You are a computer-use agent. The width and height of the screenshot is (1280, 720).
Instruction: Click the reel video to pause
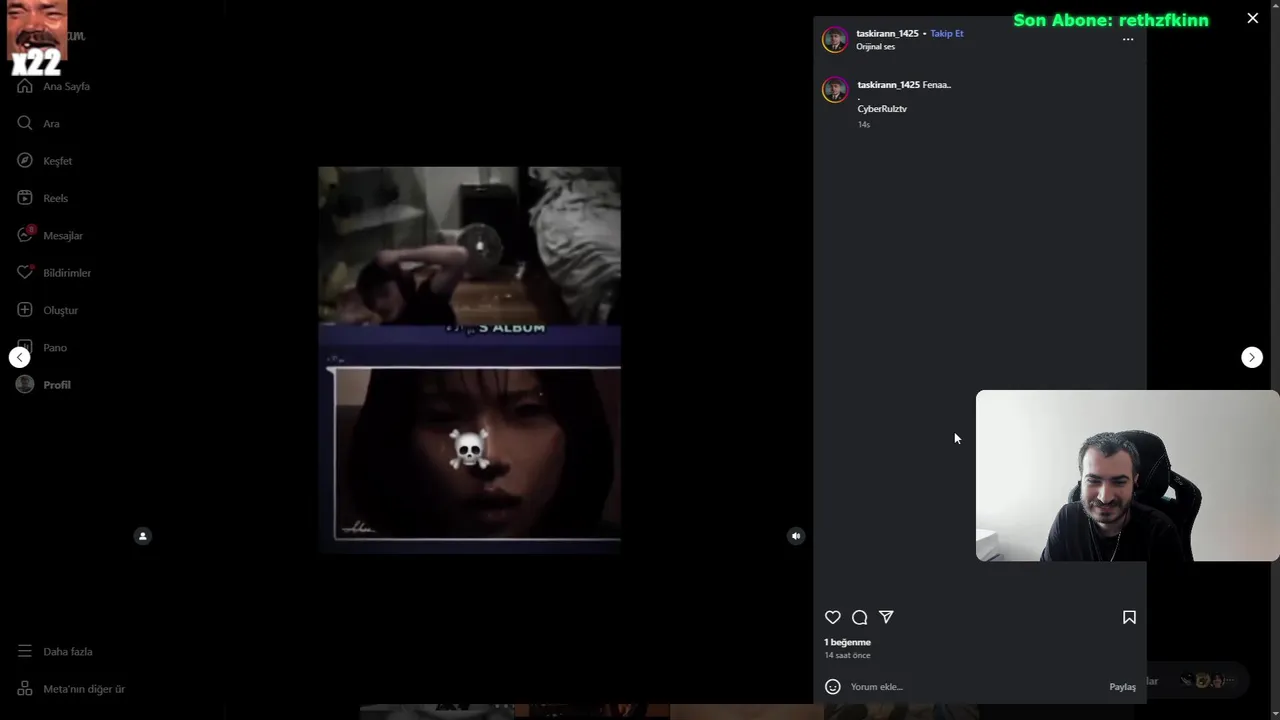[x=469, y=360]
